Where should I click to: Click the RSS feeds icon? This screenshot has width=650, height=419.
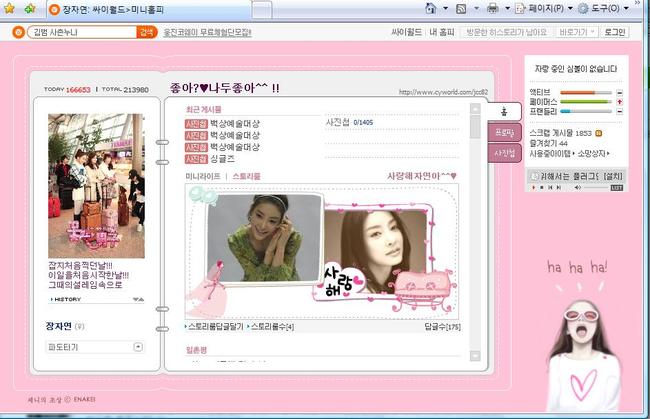462,8
